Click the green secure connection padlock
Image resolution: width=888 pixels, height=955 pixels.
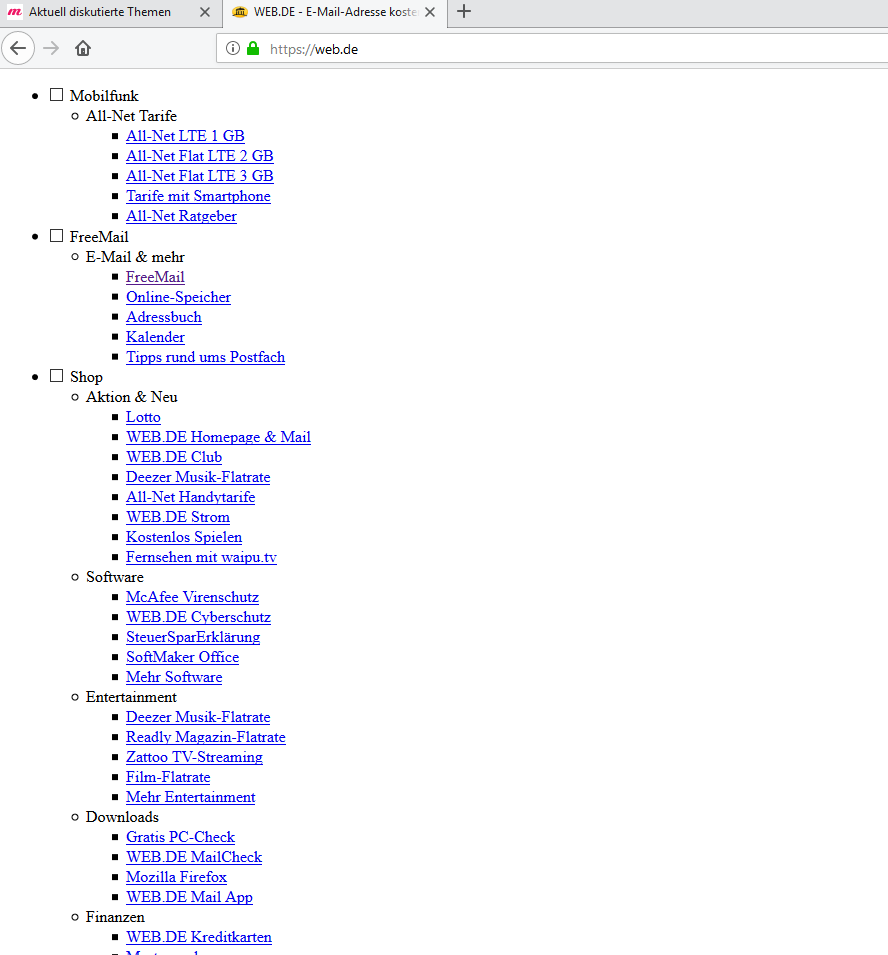(x=253, y=48)
